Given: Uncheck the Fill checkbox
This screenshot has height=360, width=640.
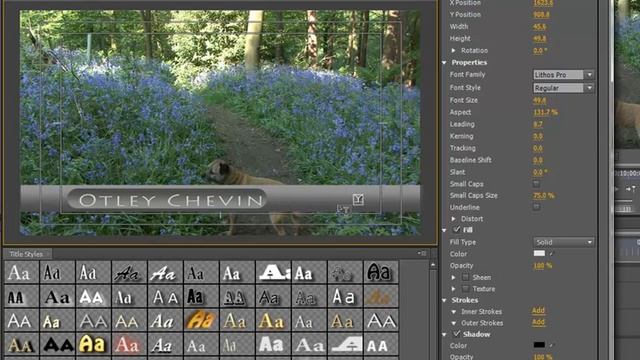Looking at the screenshot, I should tap(457, 229).
